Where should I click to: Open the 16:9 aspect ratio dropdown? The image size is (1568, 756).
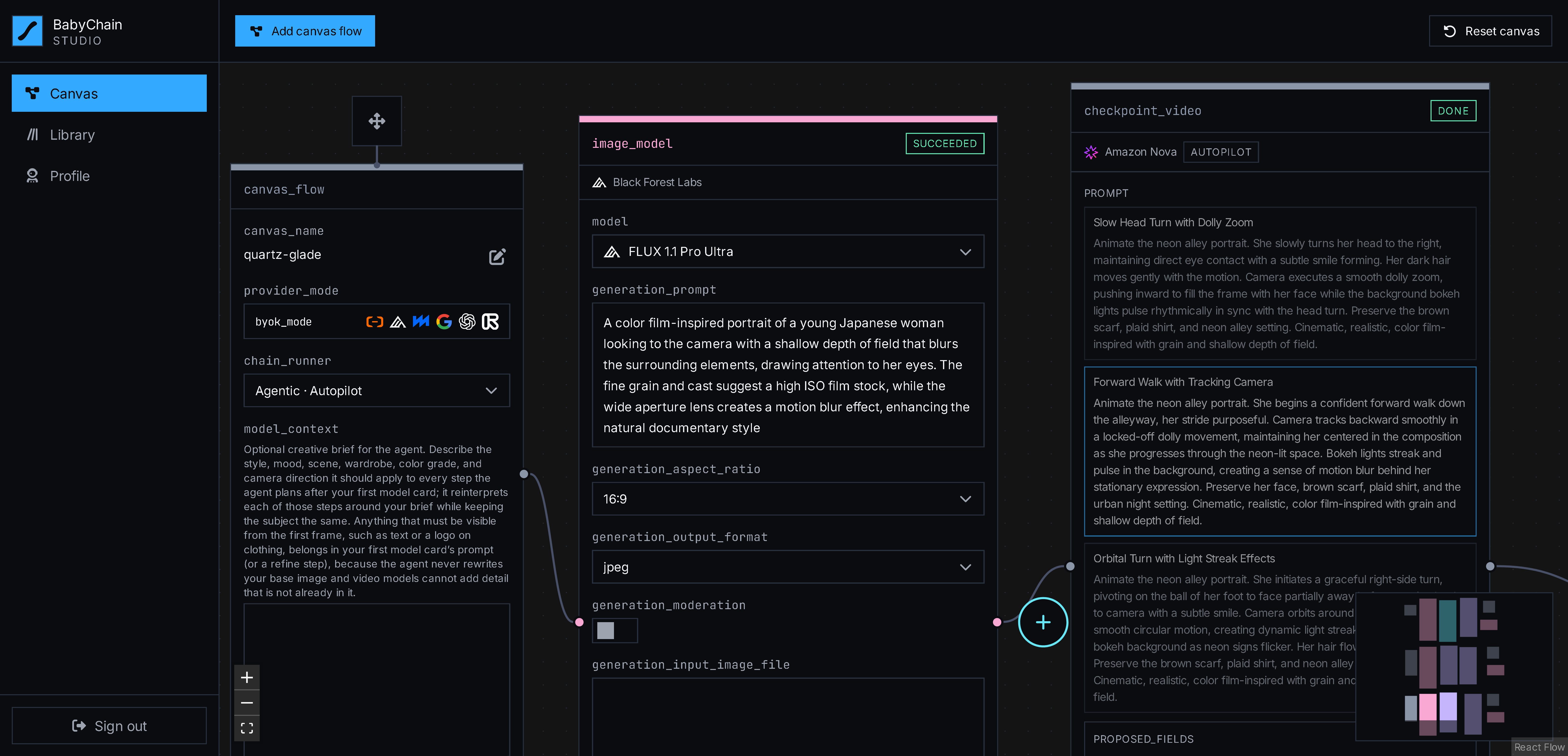pyautogui.click(x=788, y=499)
